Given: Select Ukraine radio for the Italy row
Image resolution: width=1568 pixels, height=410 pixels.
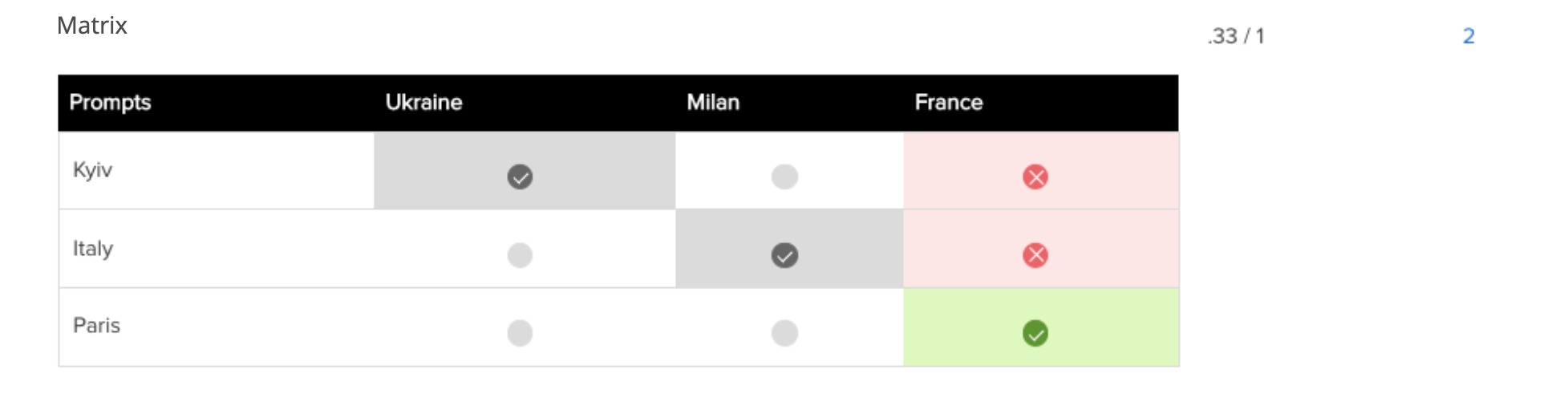Looking at the screenshot, I should click(x=520, y=255).
